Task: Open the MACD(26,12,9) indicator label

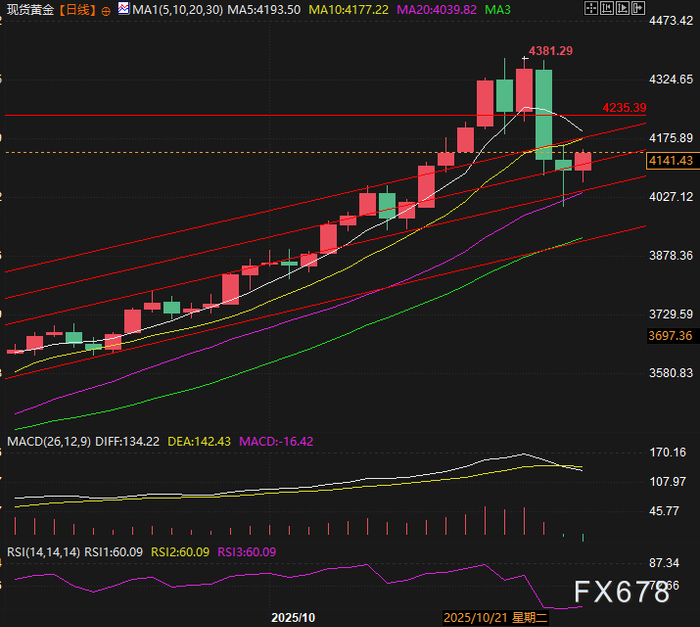Action: coord(49,442)
